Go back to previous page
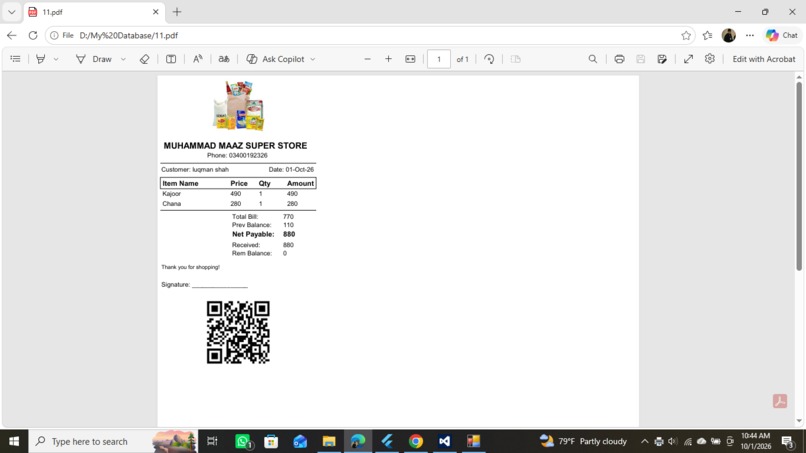806x453 pixels. tap(11, 35)
